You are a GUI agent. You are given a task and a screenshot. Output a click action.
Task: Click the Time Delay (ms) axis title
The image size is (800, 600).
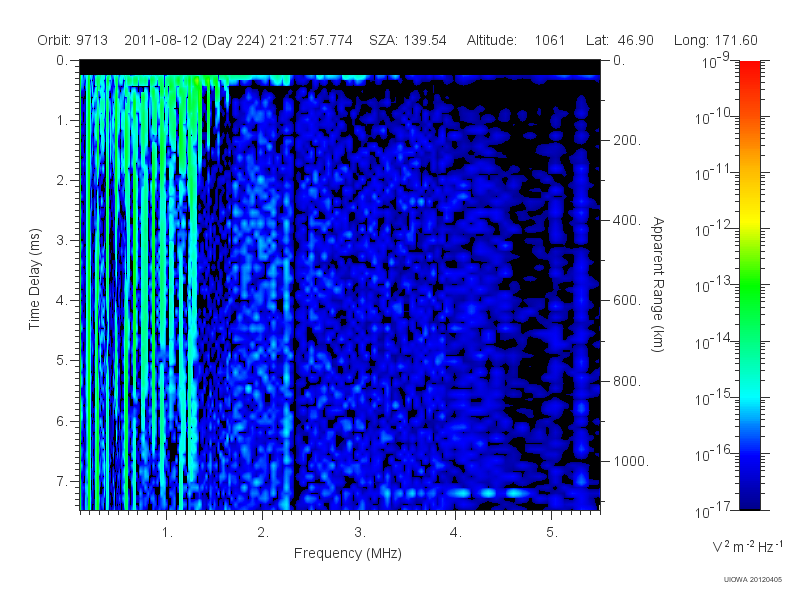point(34,279)
